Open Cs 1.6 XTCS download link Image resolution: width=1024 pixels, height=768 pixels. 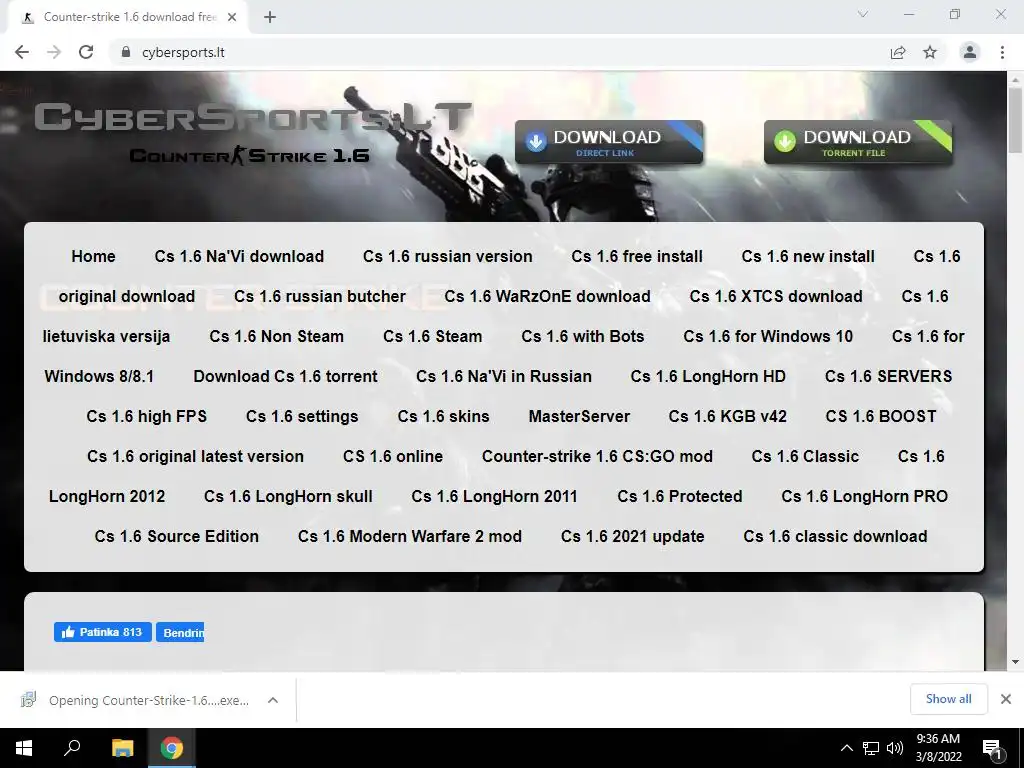tap(776, 296)
